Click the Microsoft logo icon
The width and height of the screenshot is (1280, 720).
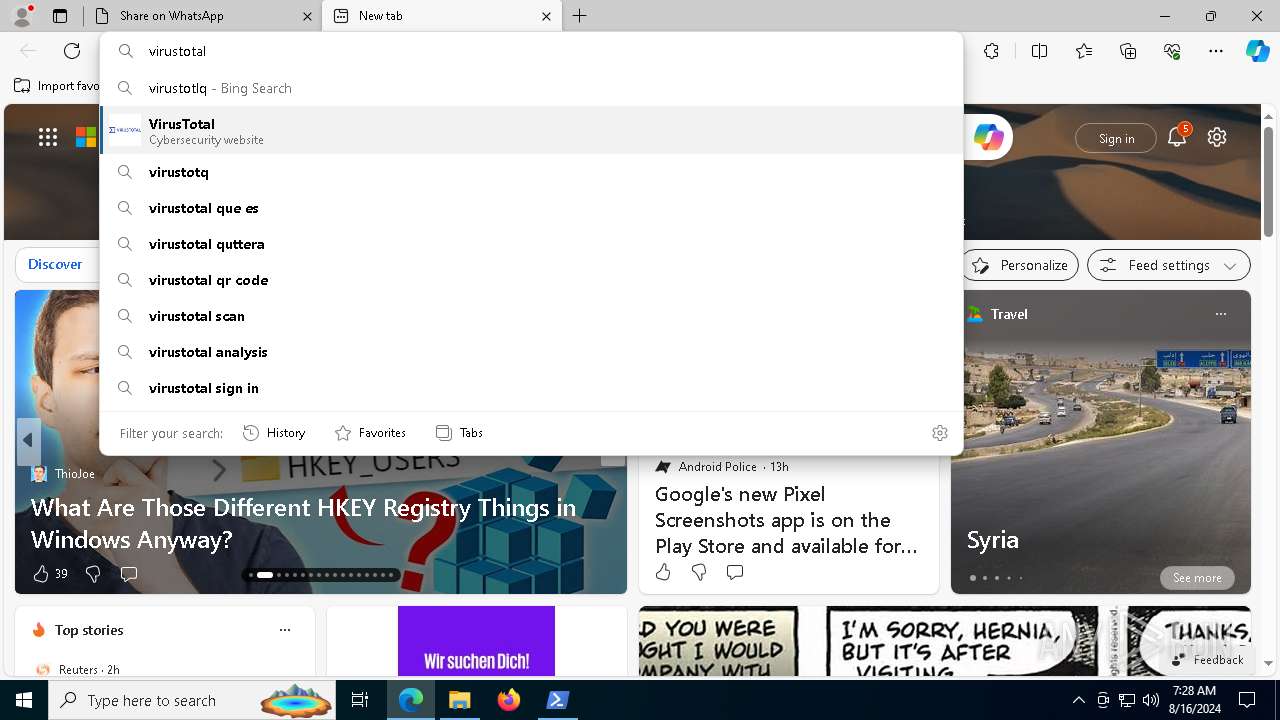tap(87, 137)
